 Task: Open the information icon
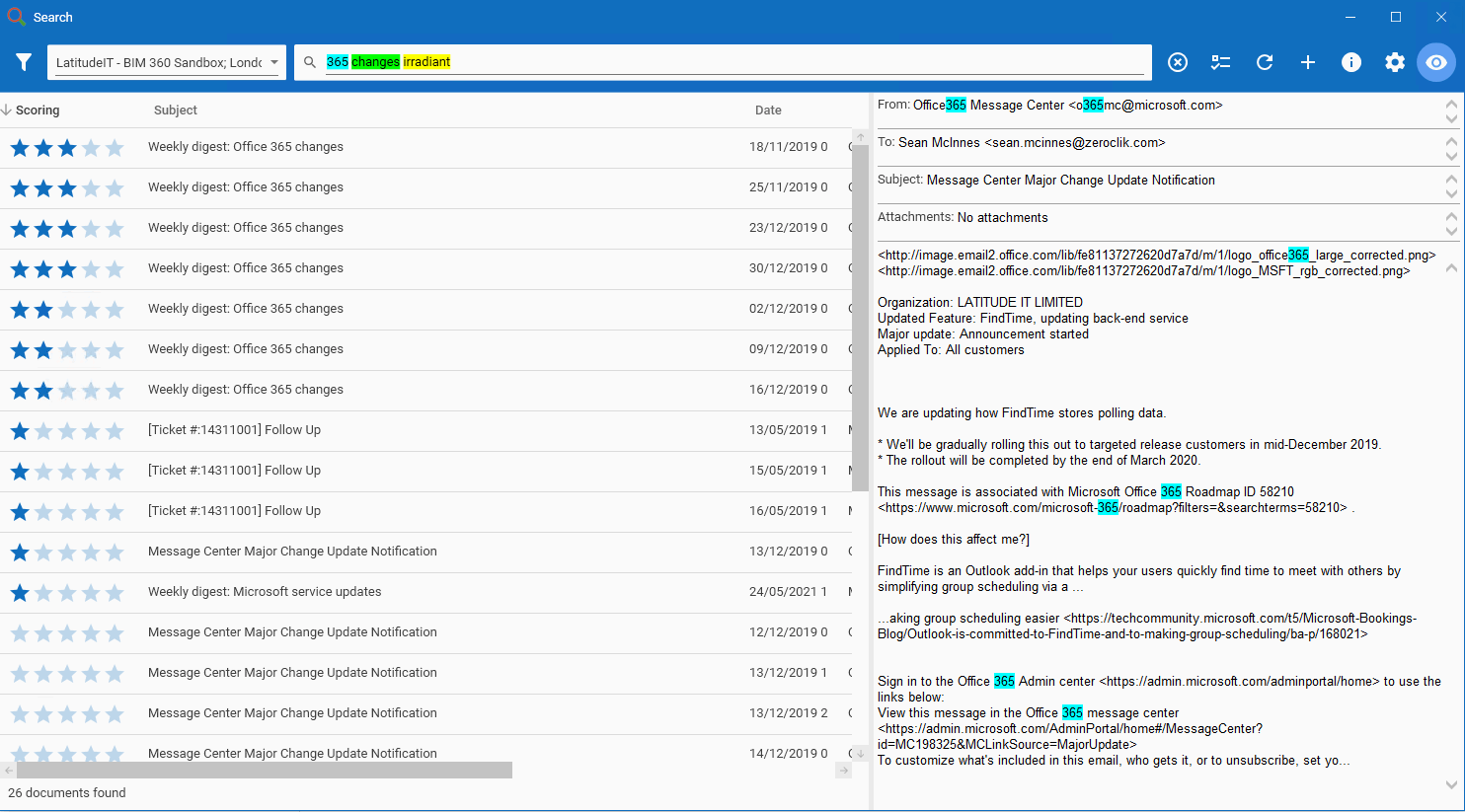pyautogui.click(x=1351, y=62)
